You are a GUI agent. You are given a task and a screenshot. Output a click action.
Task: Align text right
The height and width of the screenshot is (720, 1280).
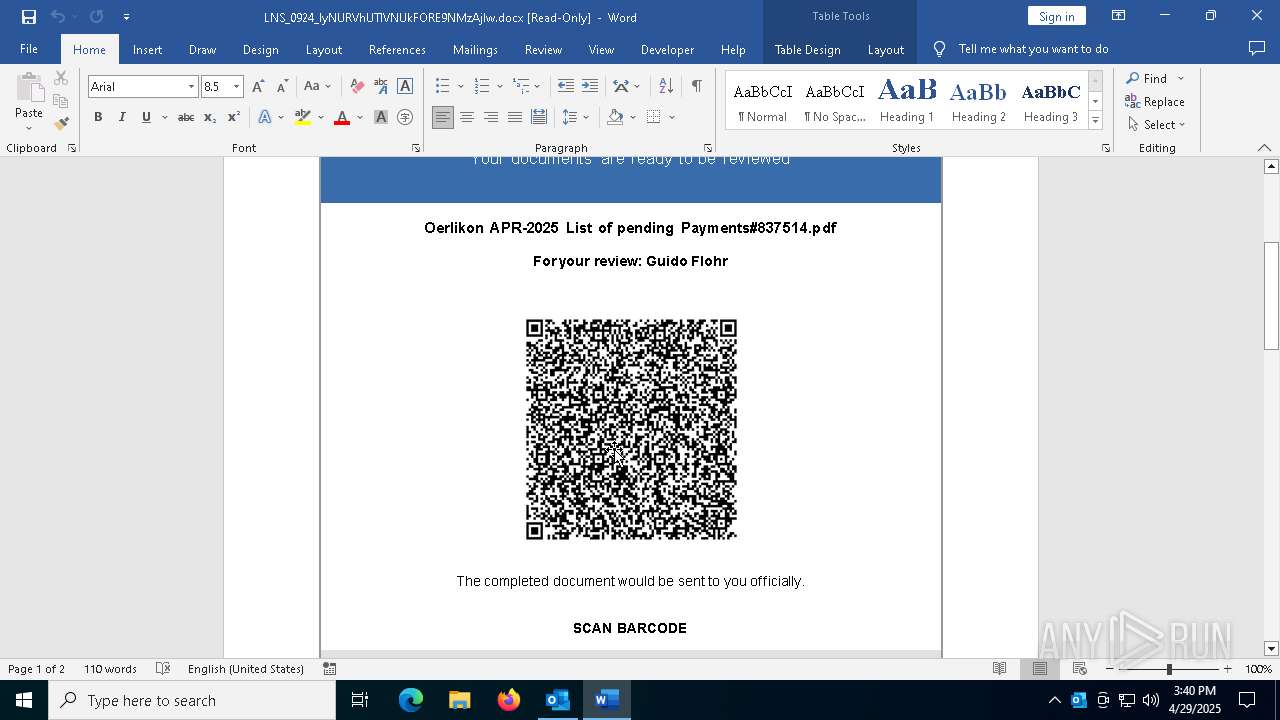click(x=491, y=117)
